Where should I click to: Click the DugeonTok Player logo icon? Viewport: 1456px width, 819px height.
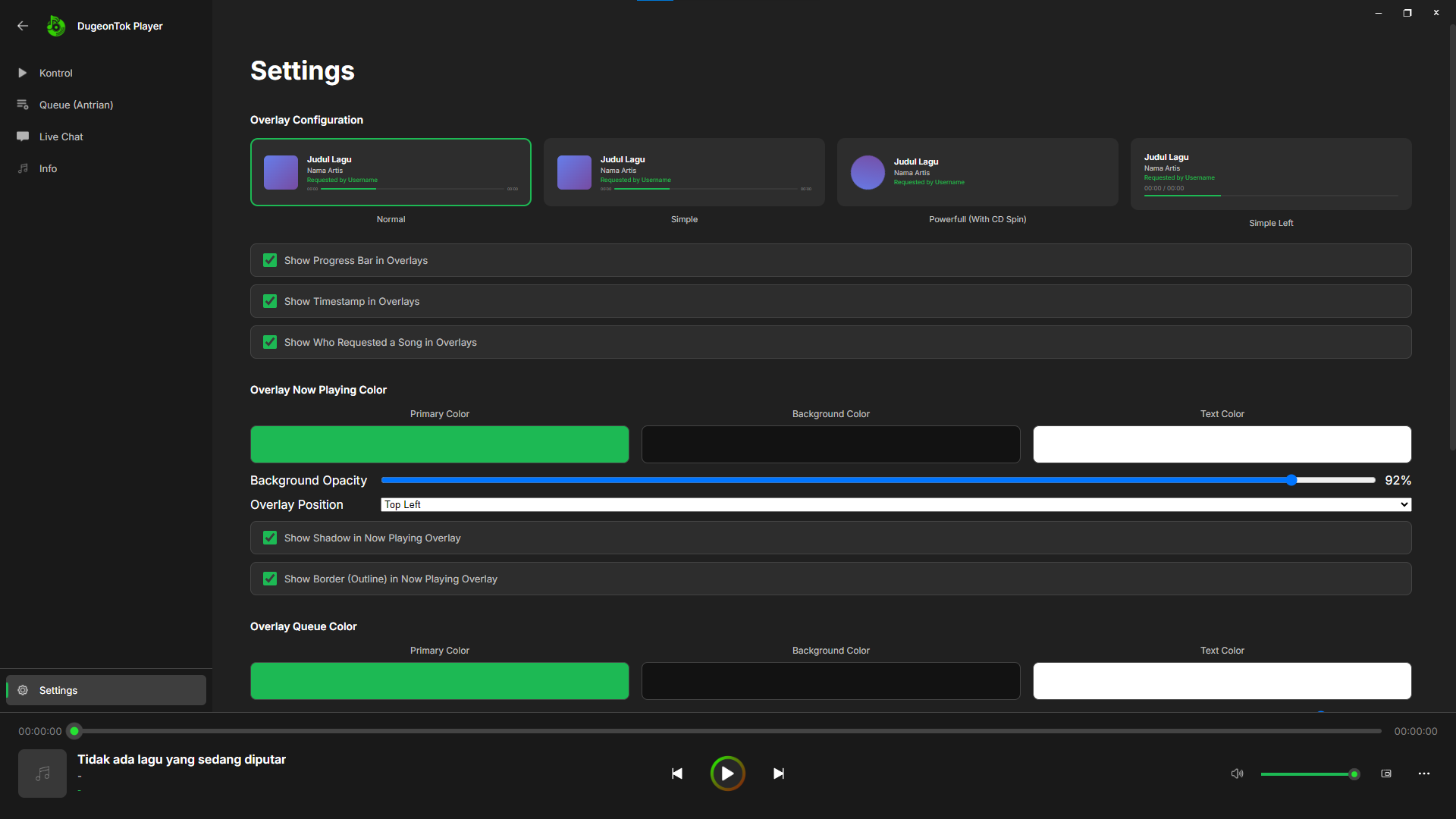coord(56,26)
